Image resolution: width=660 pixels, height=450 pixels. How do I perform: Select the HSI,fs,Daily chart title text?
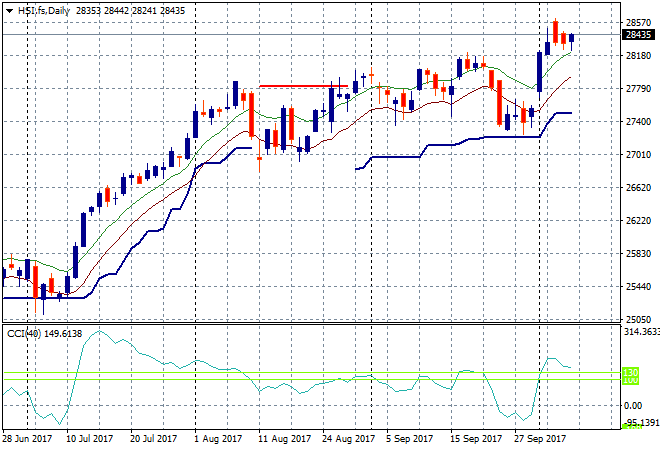tap(44, 11)
